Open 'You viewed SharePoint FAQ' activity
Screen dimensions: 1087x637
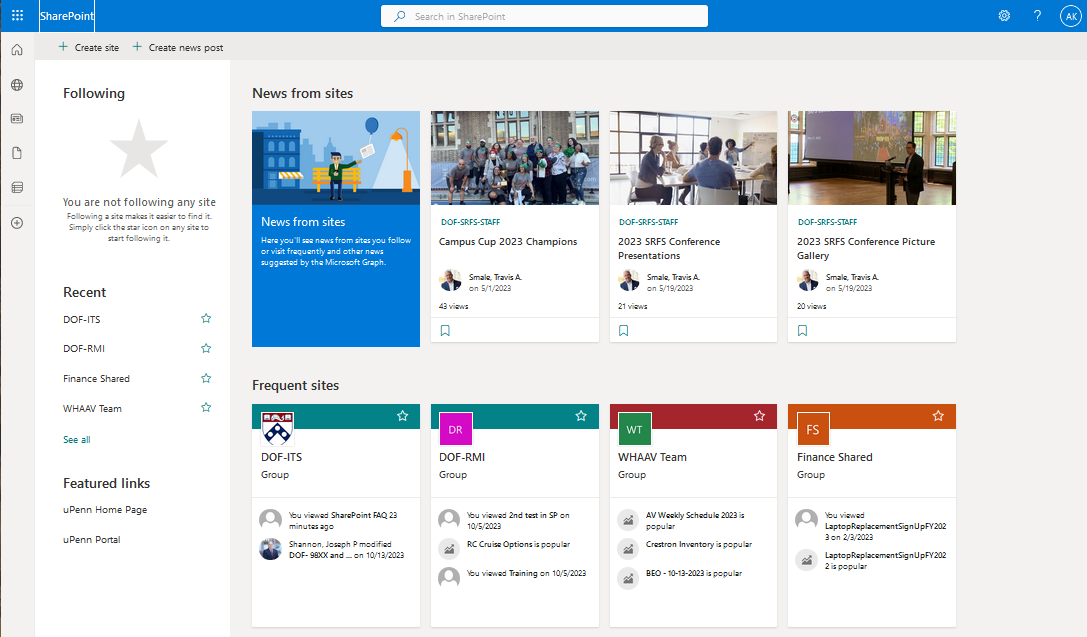343,521
